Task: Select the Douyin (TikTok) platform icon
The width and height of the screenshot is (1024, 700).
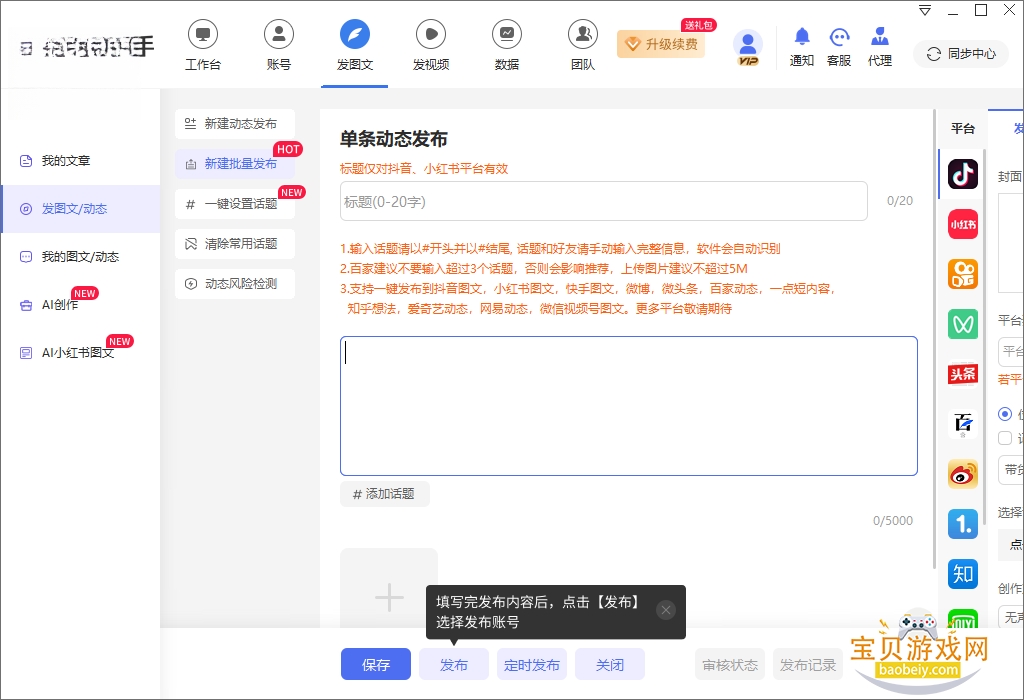Action: (963, 174)
